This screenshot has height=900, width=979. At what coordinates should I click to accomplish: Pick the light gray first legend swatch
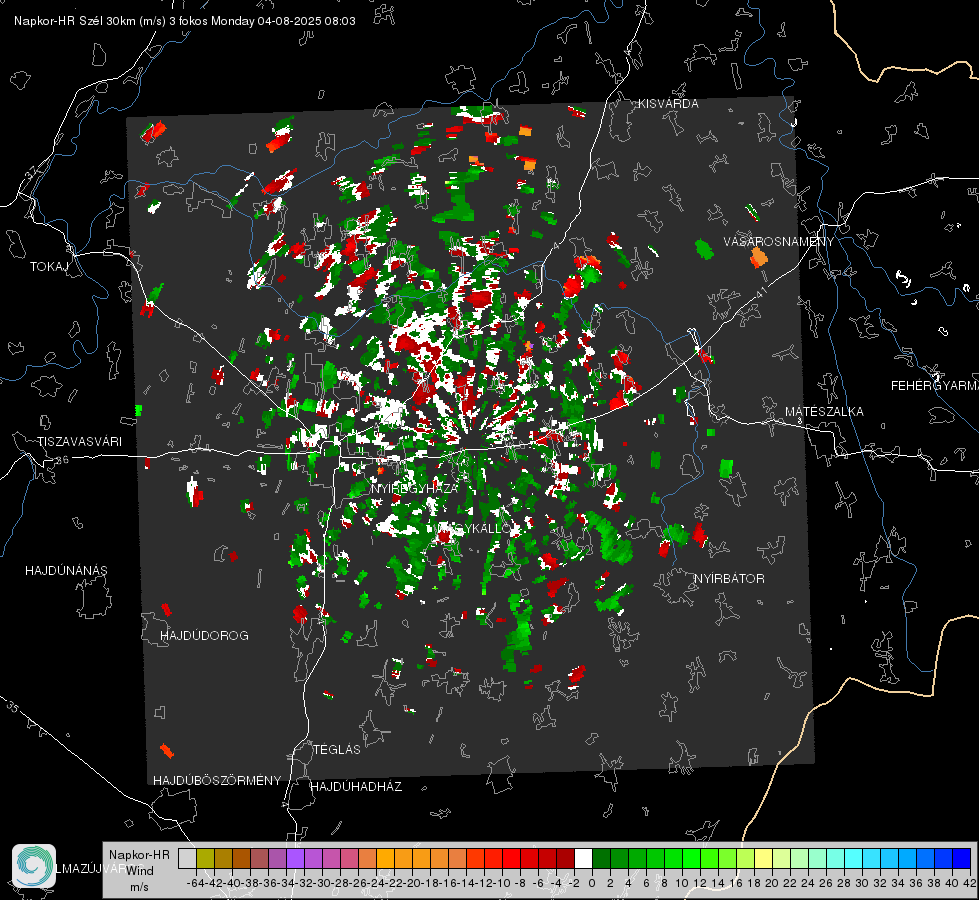(x=187, y=858)
